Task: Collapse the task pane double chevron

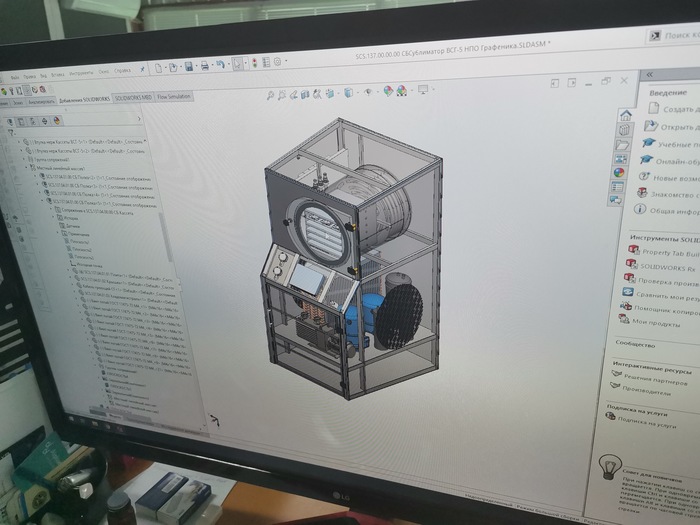Action: 650,75
